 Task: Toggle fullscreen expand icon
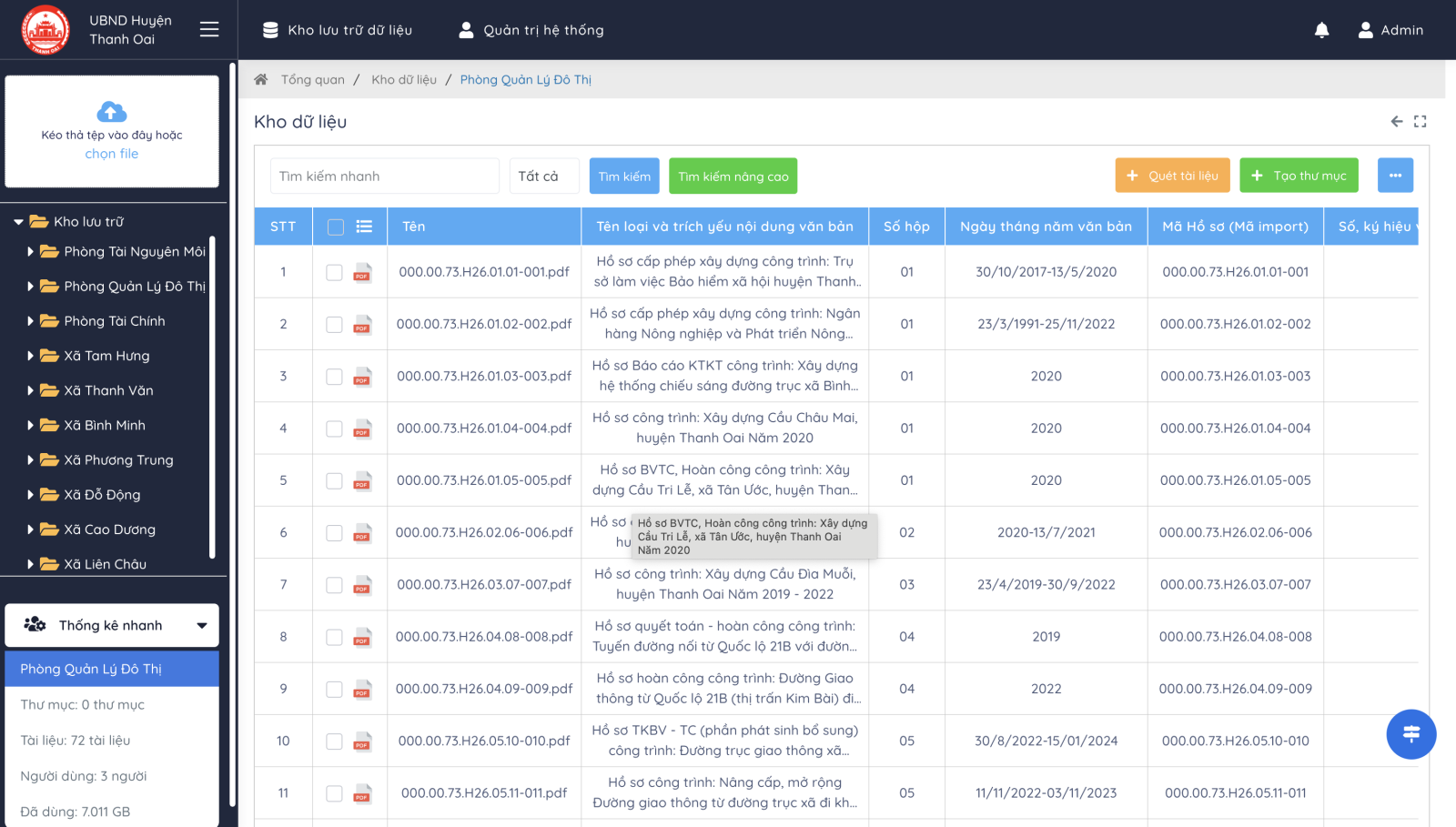[1421, 121]
